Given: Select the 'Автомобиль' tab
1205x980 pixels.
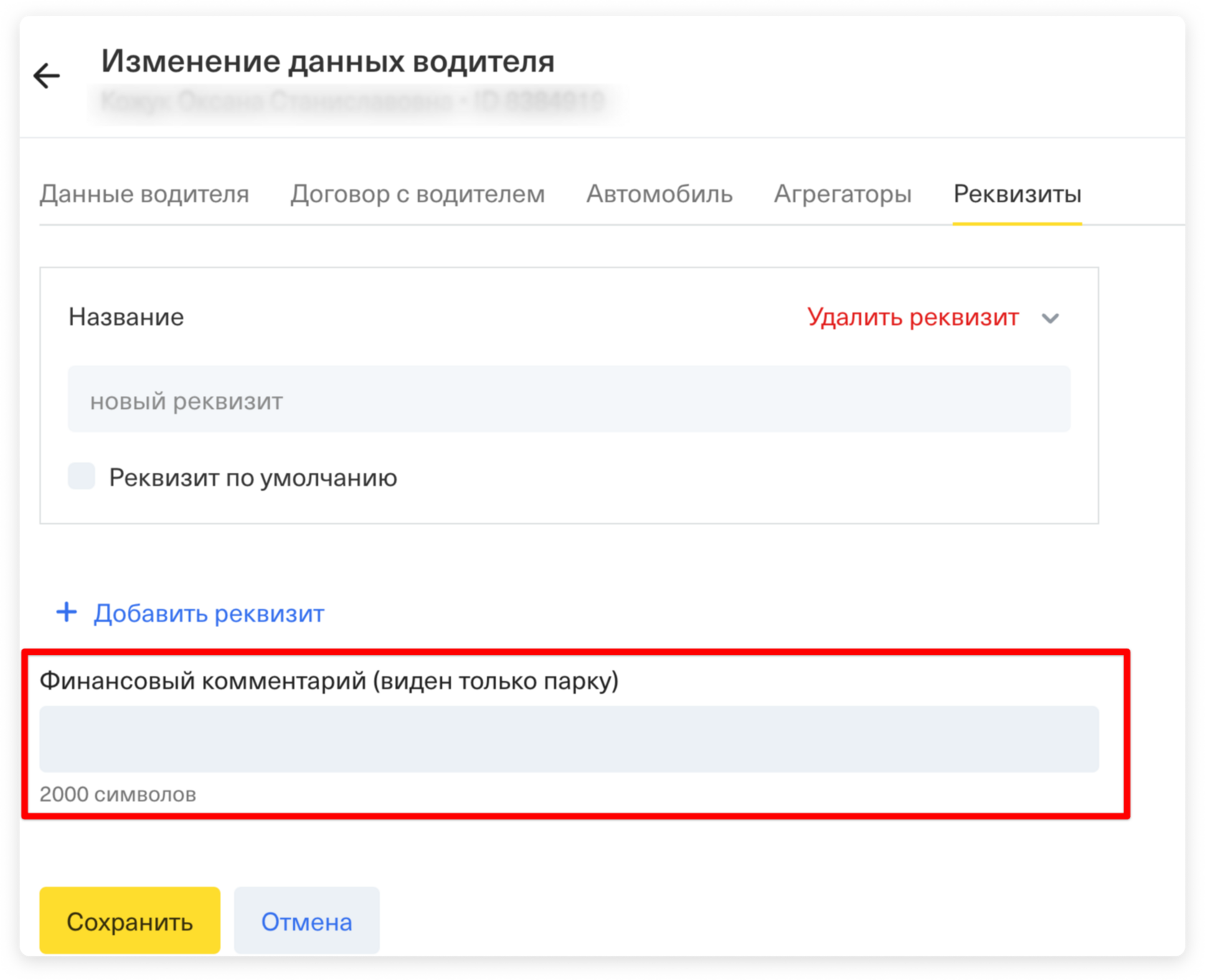Looking at the screenshot, I should 659,194.
